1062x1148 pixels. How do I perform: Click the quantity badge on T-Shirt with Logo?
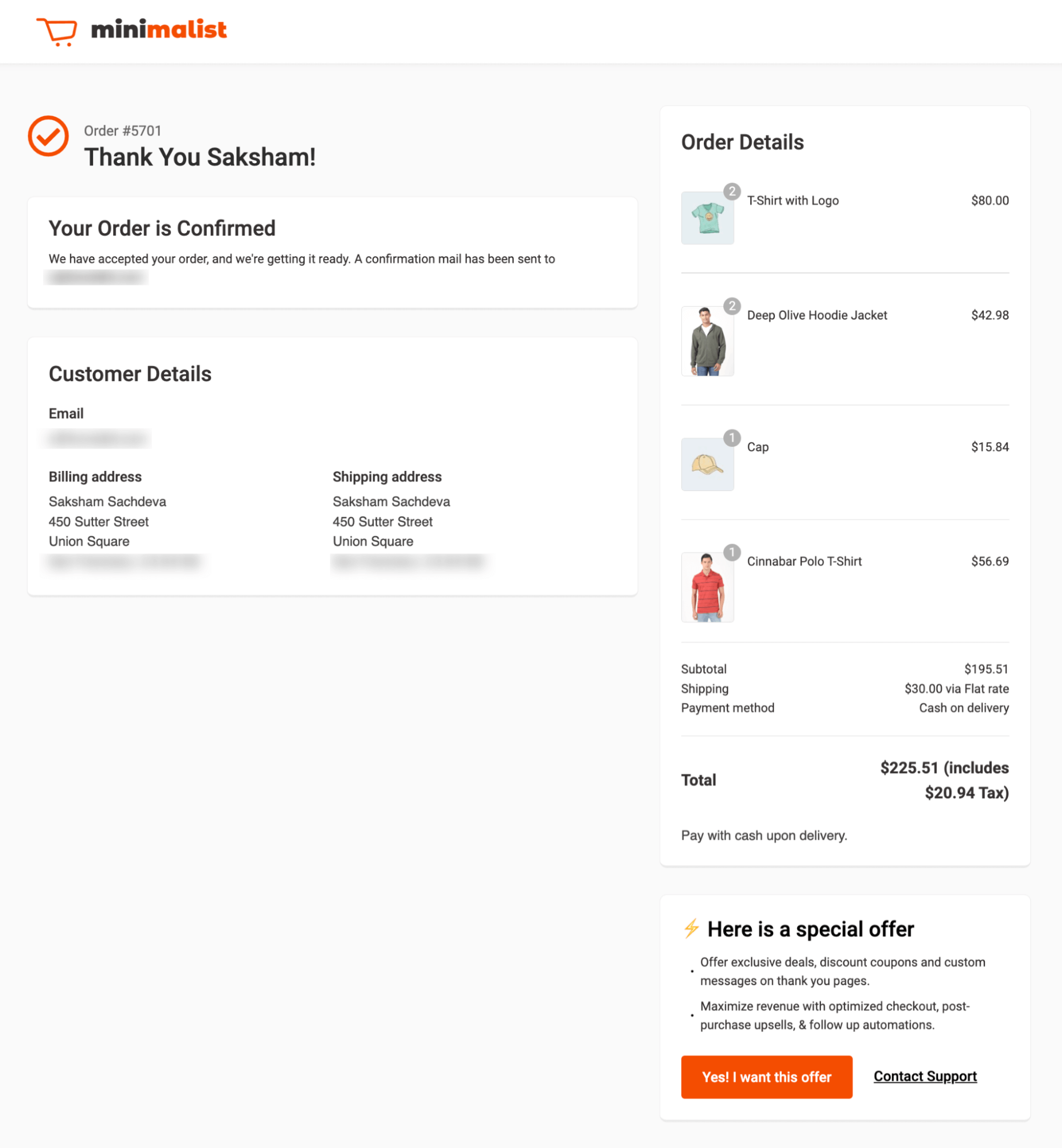coord(731,191)
